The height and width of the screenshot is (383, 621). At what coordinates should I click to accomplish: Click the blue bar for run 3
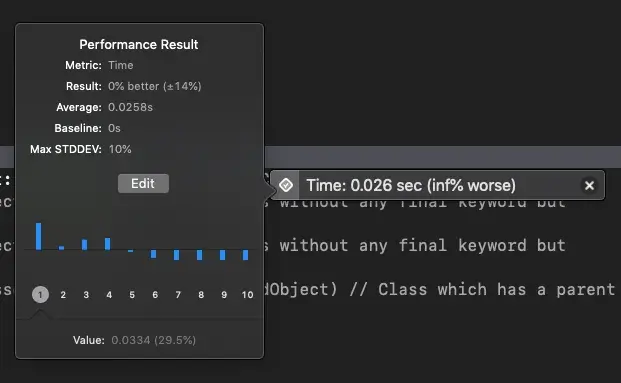tap(84, 244)
